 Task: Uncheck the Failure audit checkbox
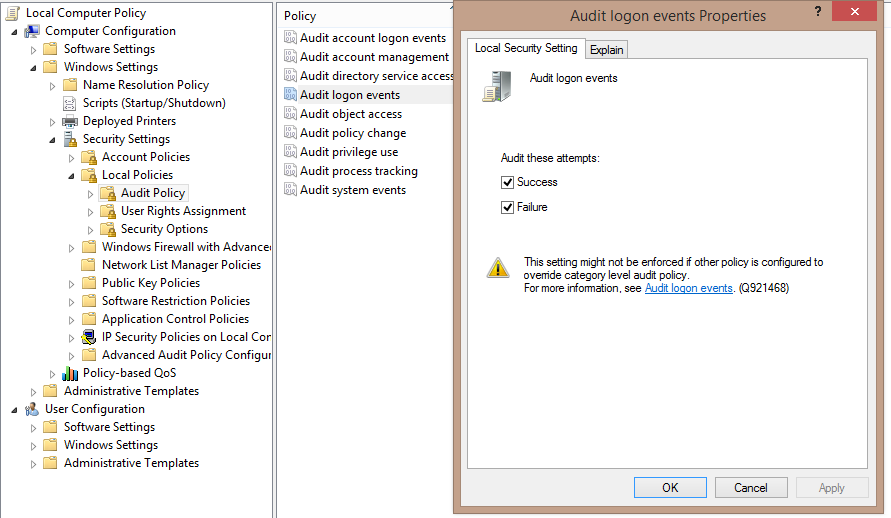pyautogui.click(x=507, y=207)
